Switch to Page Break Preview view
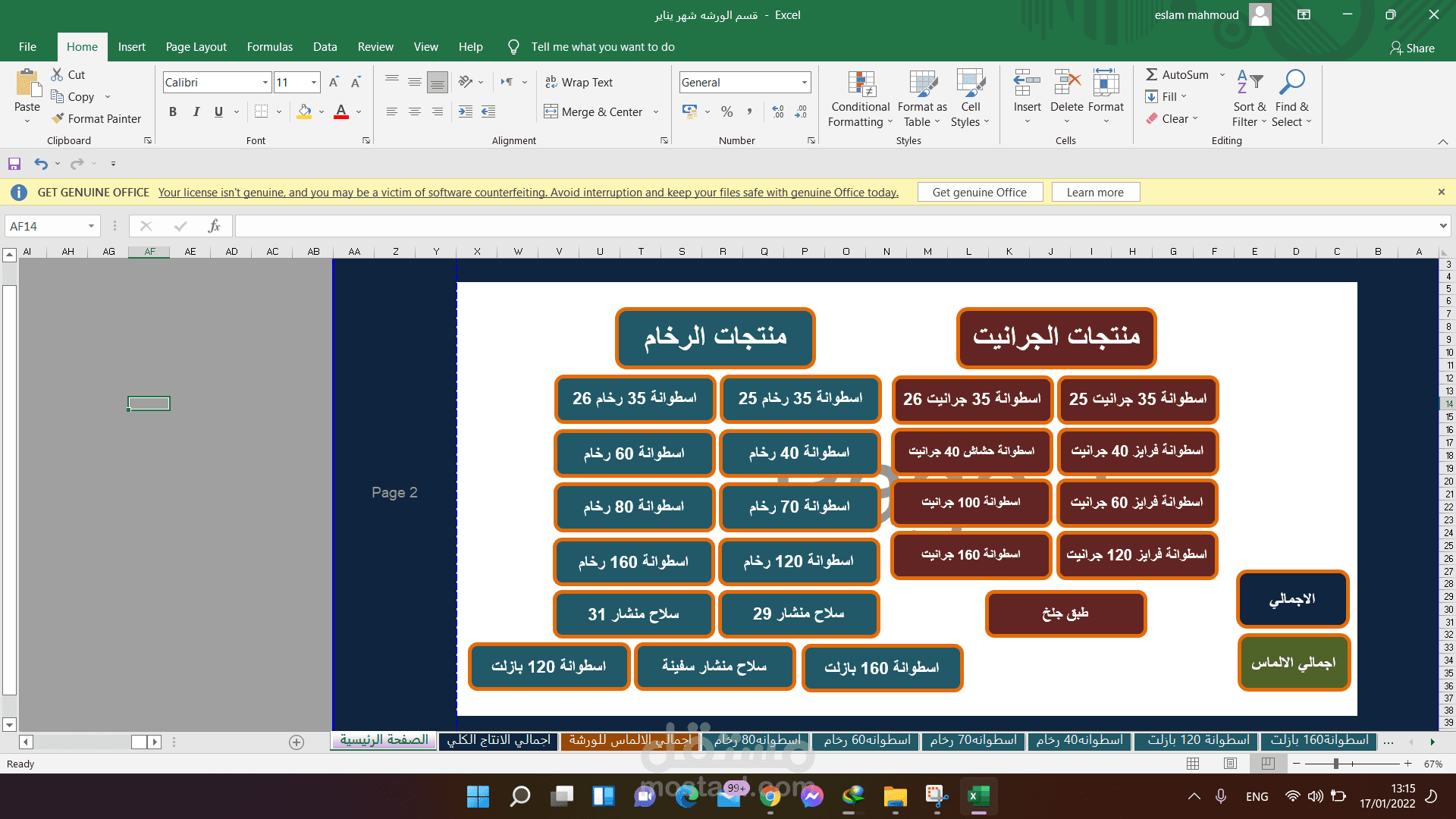Viewport: 1456px width, 819px height. (1268, 764)
